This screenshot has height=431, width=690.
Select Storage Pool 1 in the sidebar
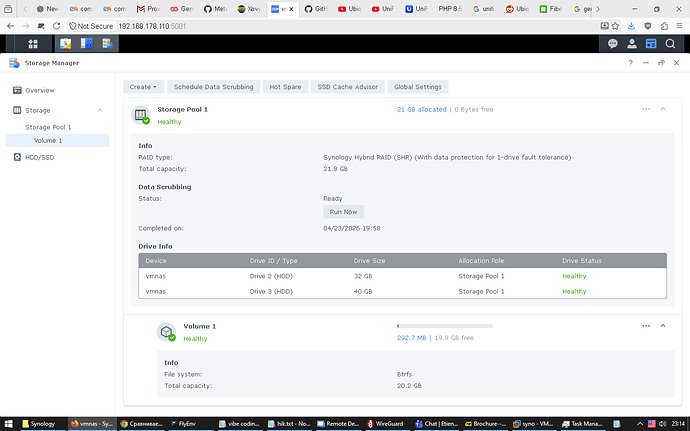[x=48, y=127]
